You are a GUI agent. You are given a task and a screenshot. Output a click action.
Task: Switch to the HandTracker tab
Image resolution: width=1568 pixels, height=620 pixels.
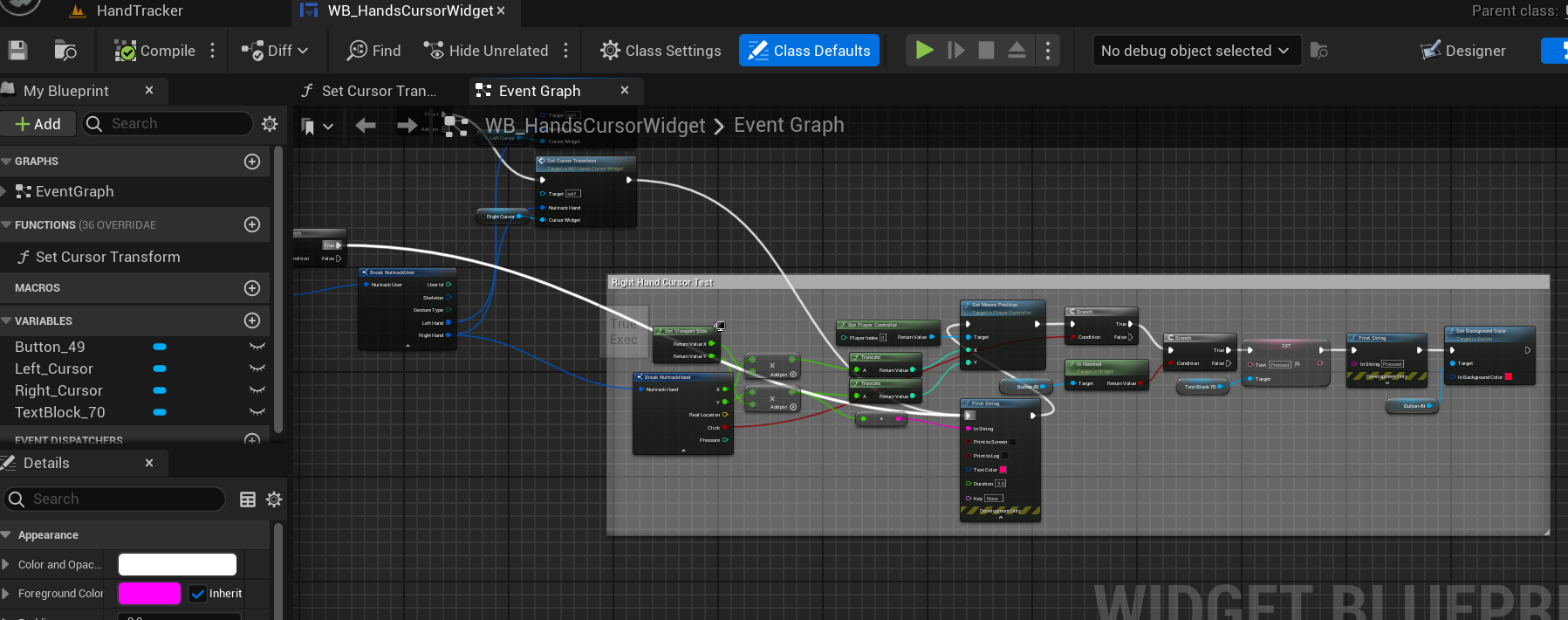point(139,11)
